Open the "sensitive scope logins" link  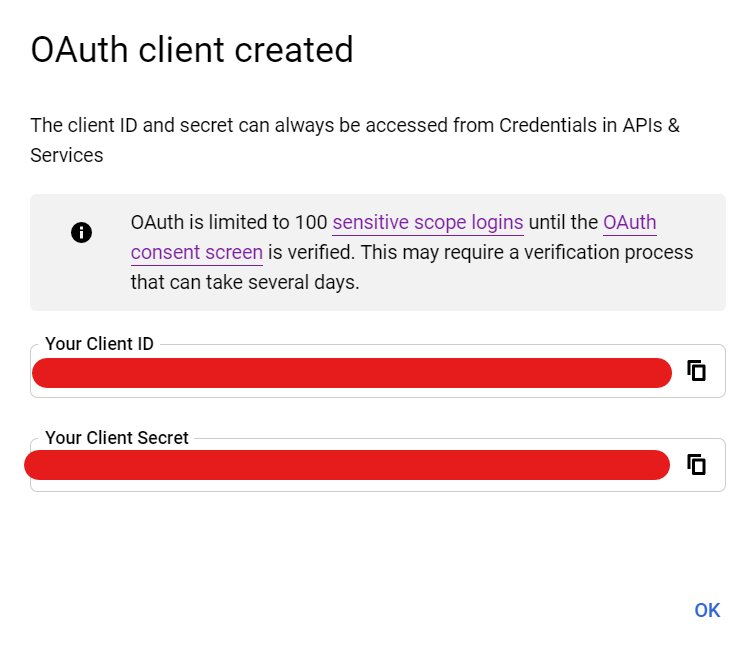427,222
